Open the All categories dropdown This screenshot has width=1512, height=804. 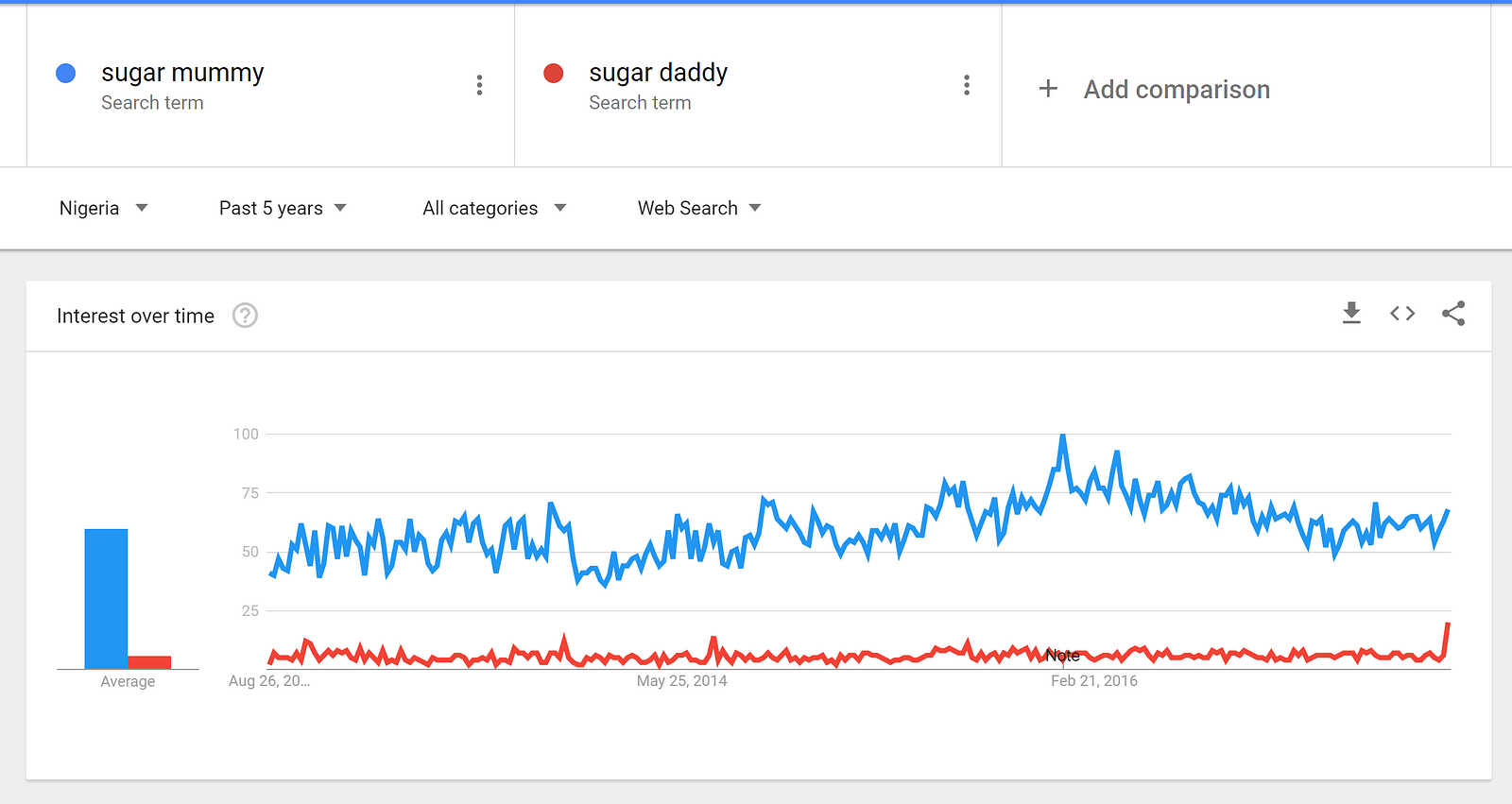493,208
